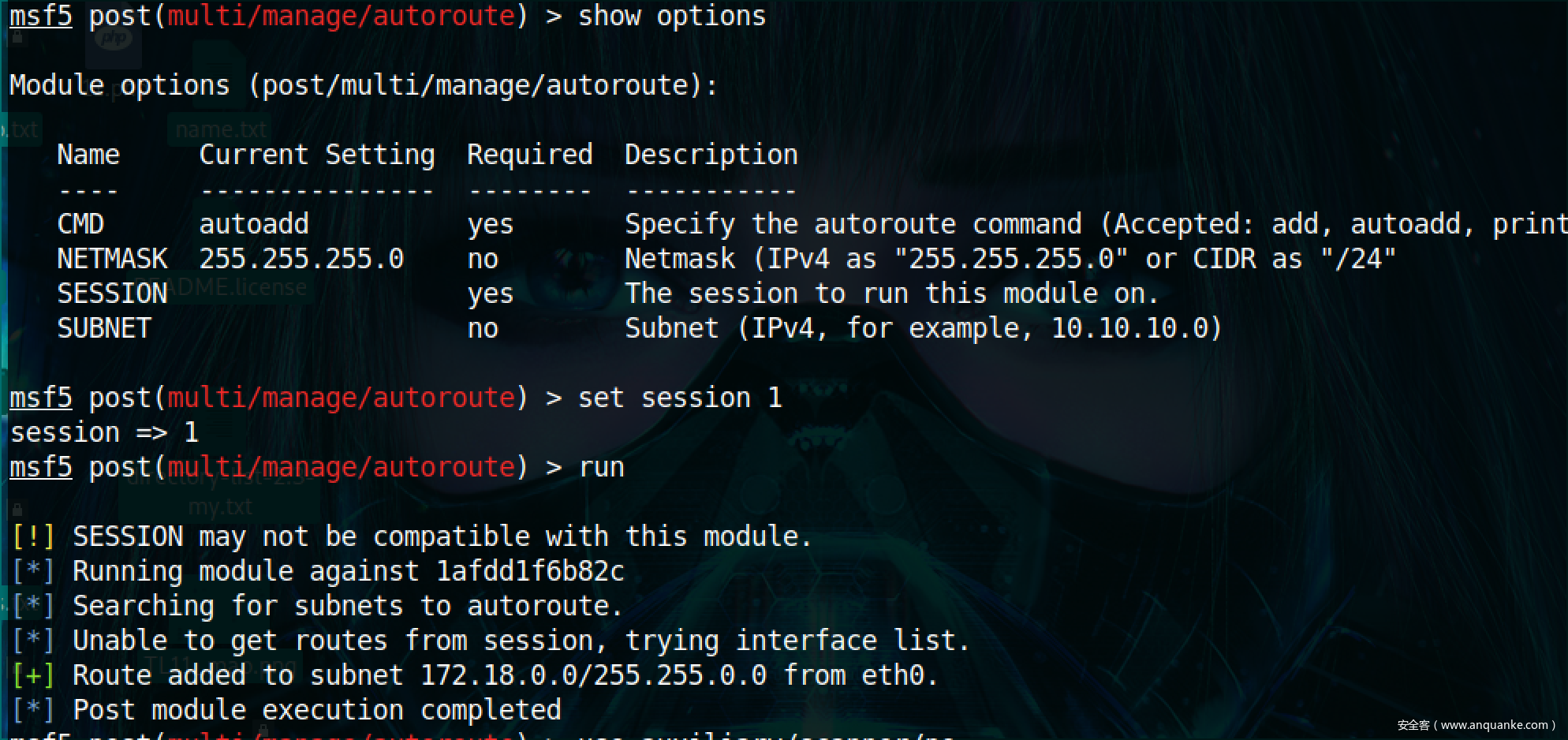Click the SUBNET option name in table
This screenshot has width=1568, height=740.
tap(104, 328)
